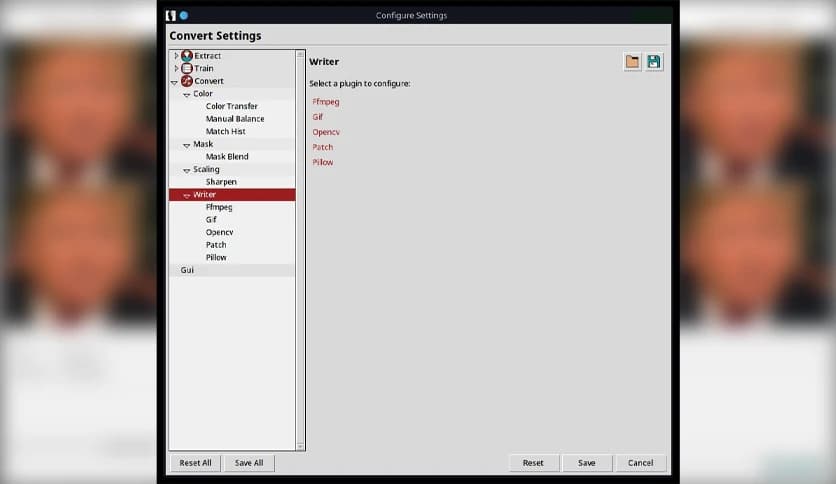Screen dimensions: 836x484
Task: Select Color Transfer in the tree
Action: pos(231,106)
